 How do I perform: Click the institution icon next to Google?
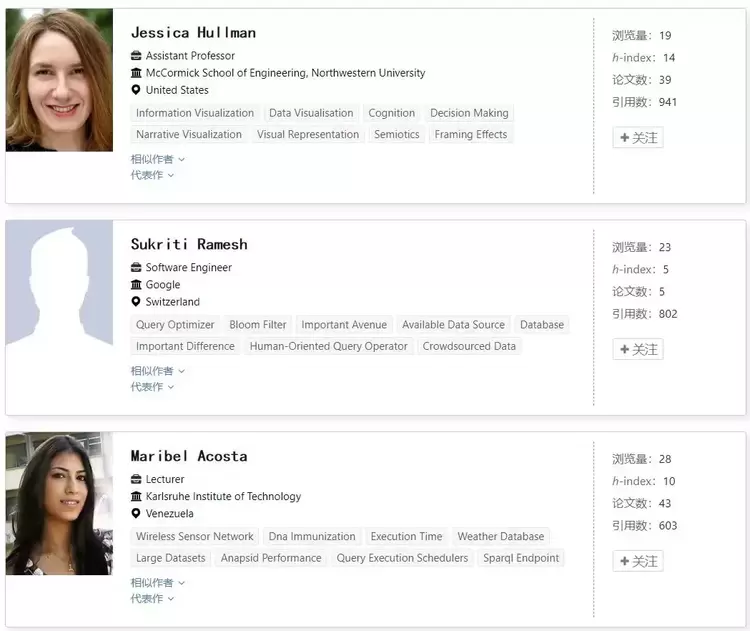click(136, 285)
